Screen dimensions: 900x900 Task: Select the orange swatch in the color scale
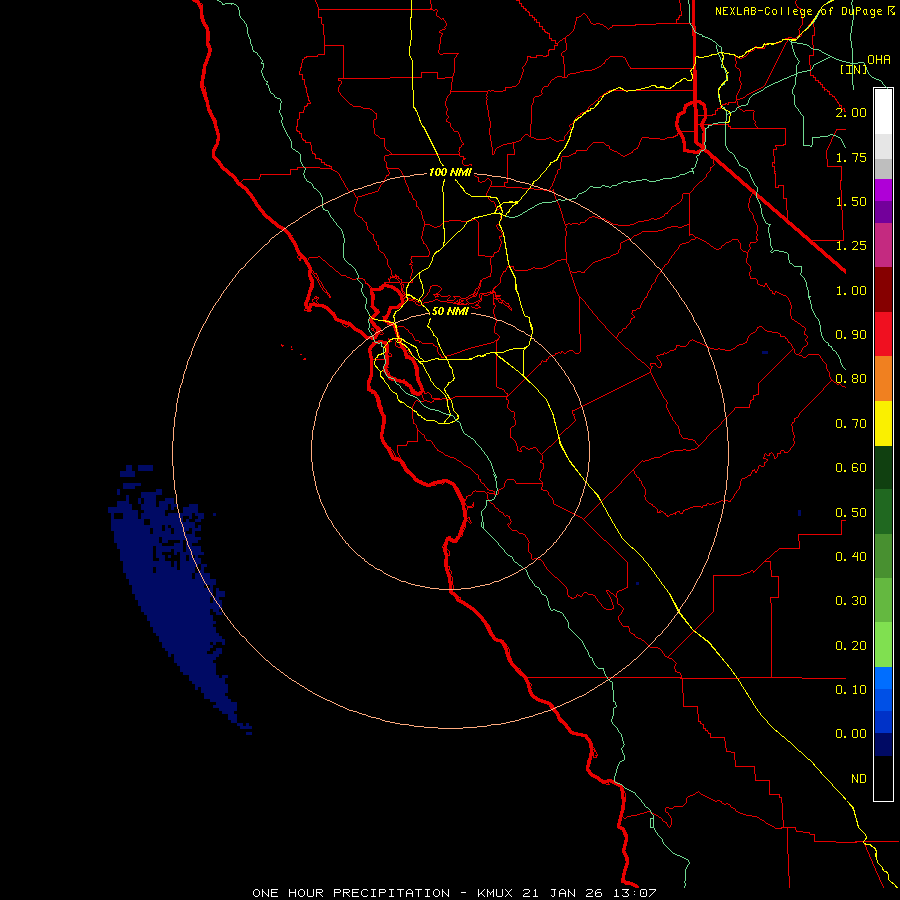883,379
